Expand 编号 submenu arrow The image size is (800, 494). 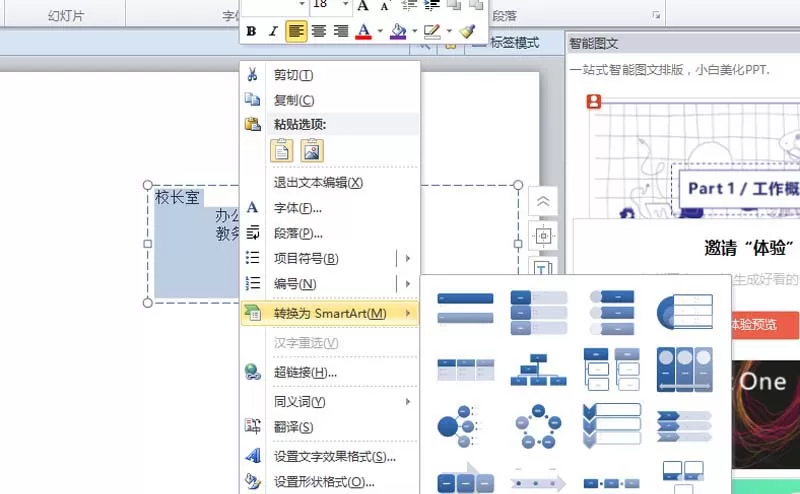tap(408, 284)
